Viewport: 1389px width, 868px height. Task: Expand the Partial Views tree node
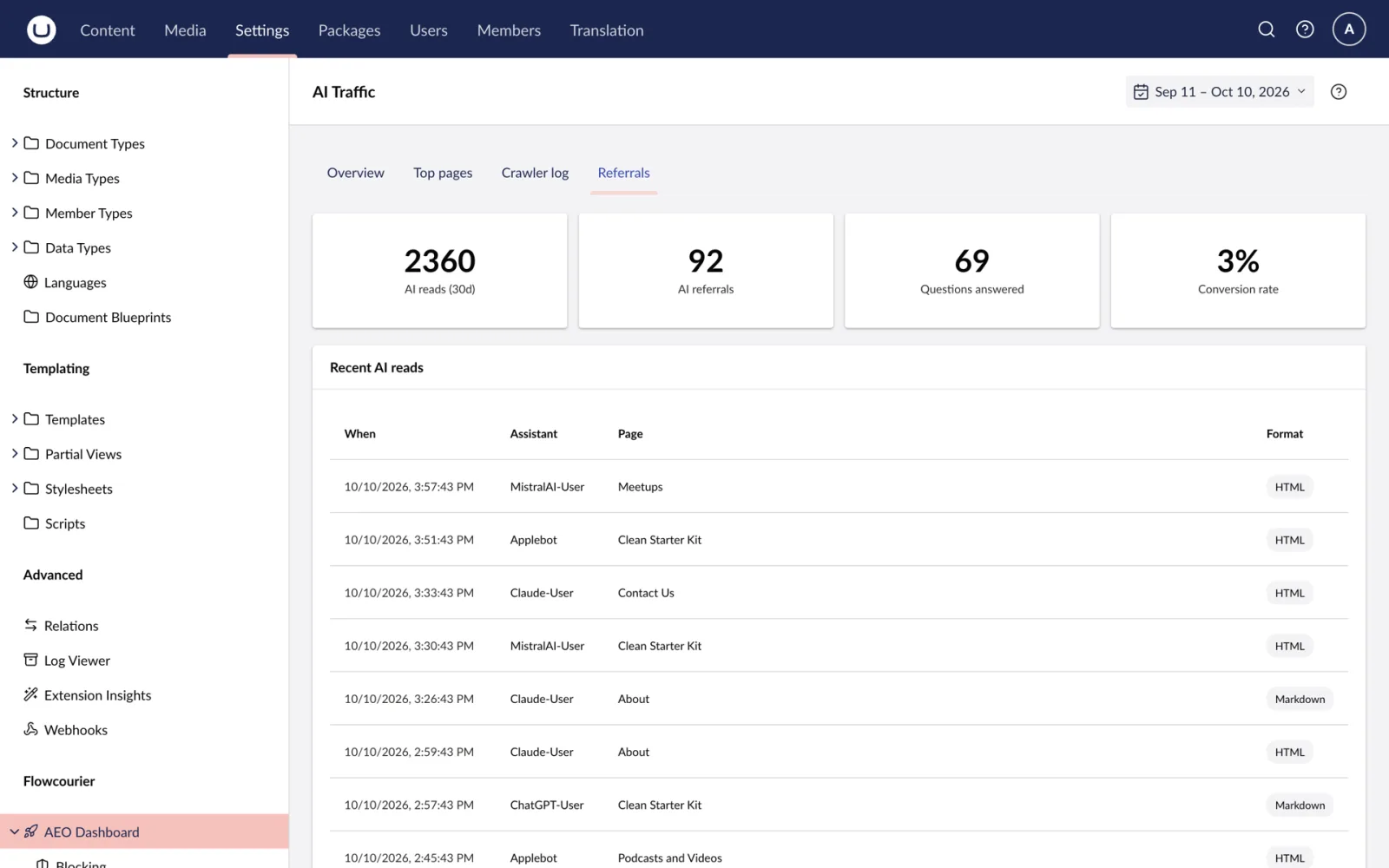point(14,453)
